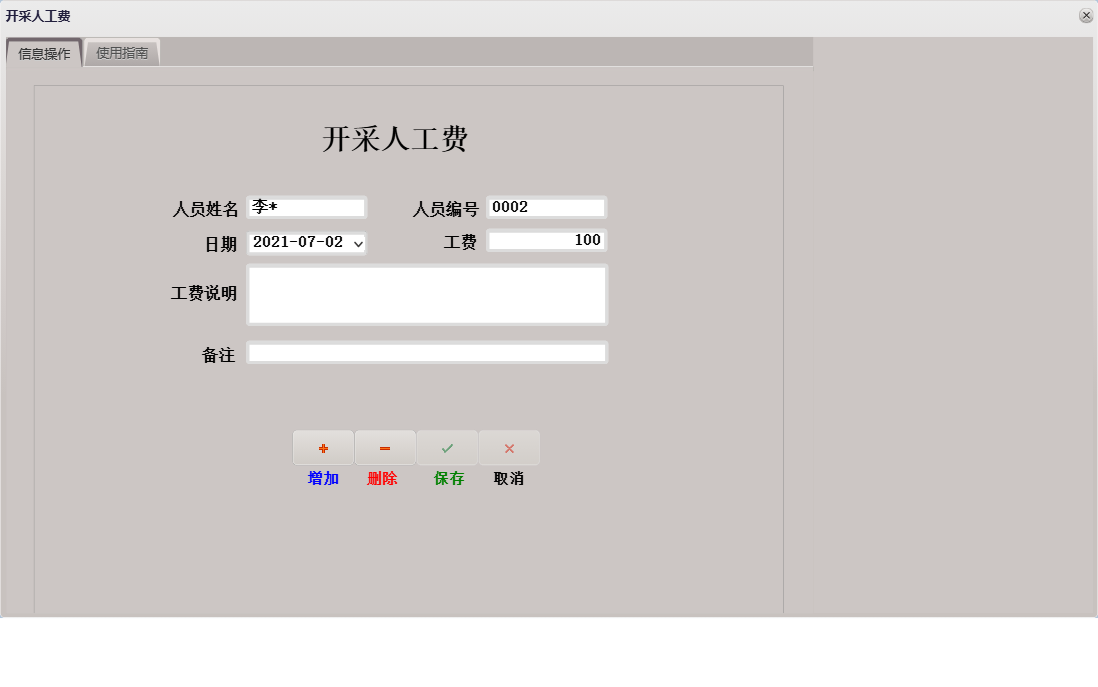Click the 增加 button to add a record
The image size is (1098, 687).
(x=322, y=480)
